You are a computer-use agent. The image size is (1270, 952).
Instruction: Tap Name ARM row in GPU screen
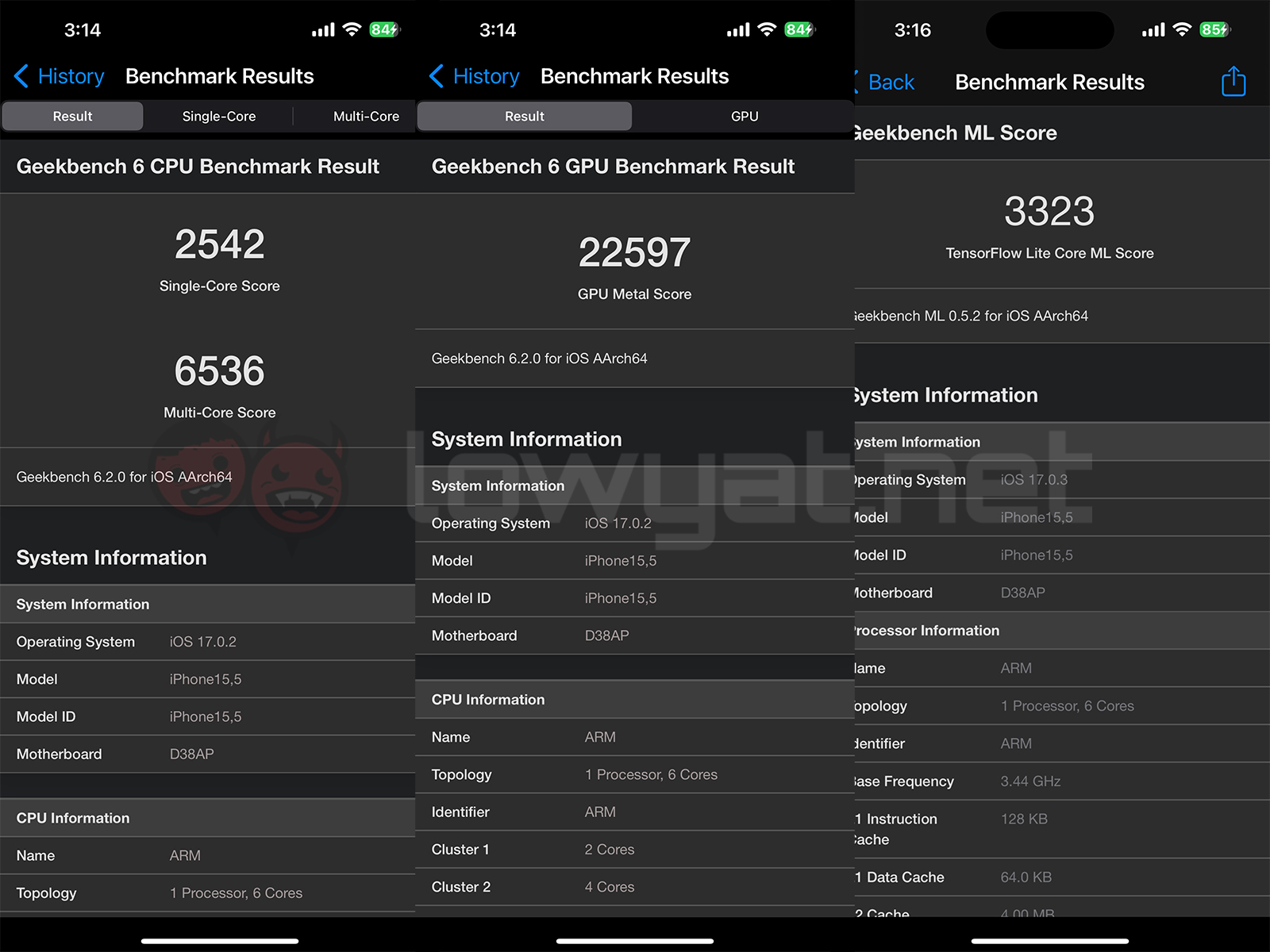635,737
